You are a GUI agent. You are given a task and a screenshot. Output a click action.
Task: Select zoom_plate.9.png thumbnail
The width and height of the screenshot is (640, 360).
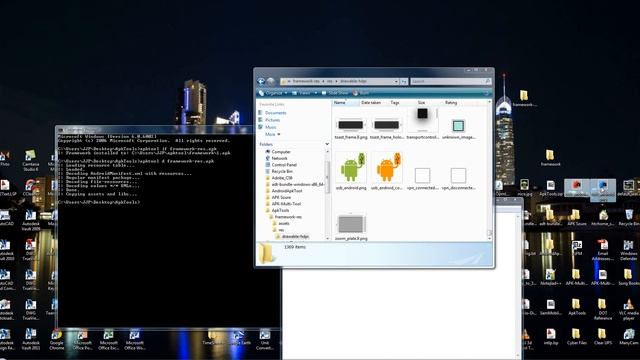(351, 226)
